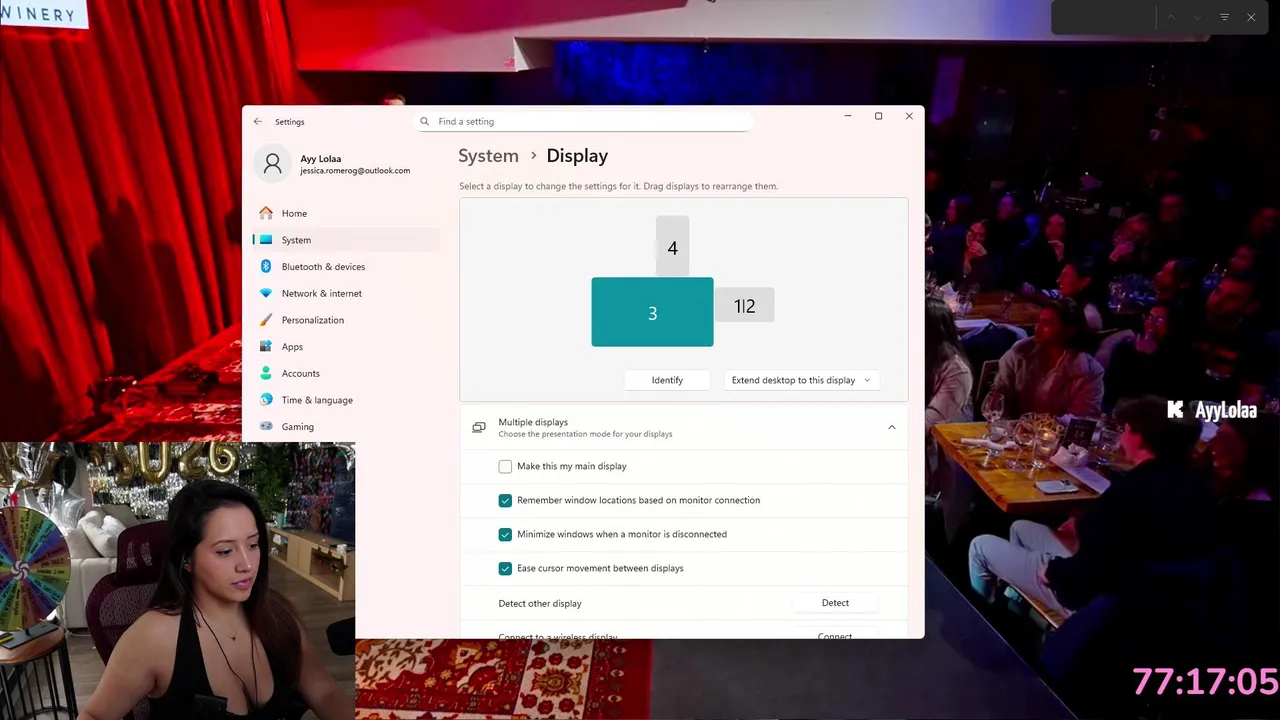This screenshot has width=1280, height=720.
Task: Go back with the Settings back arrow
Action: coord(258,122)
